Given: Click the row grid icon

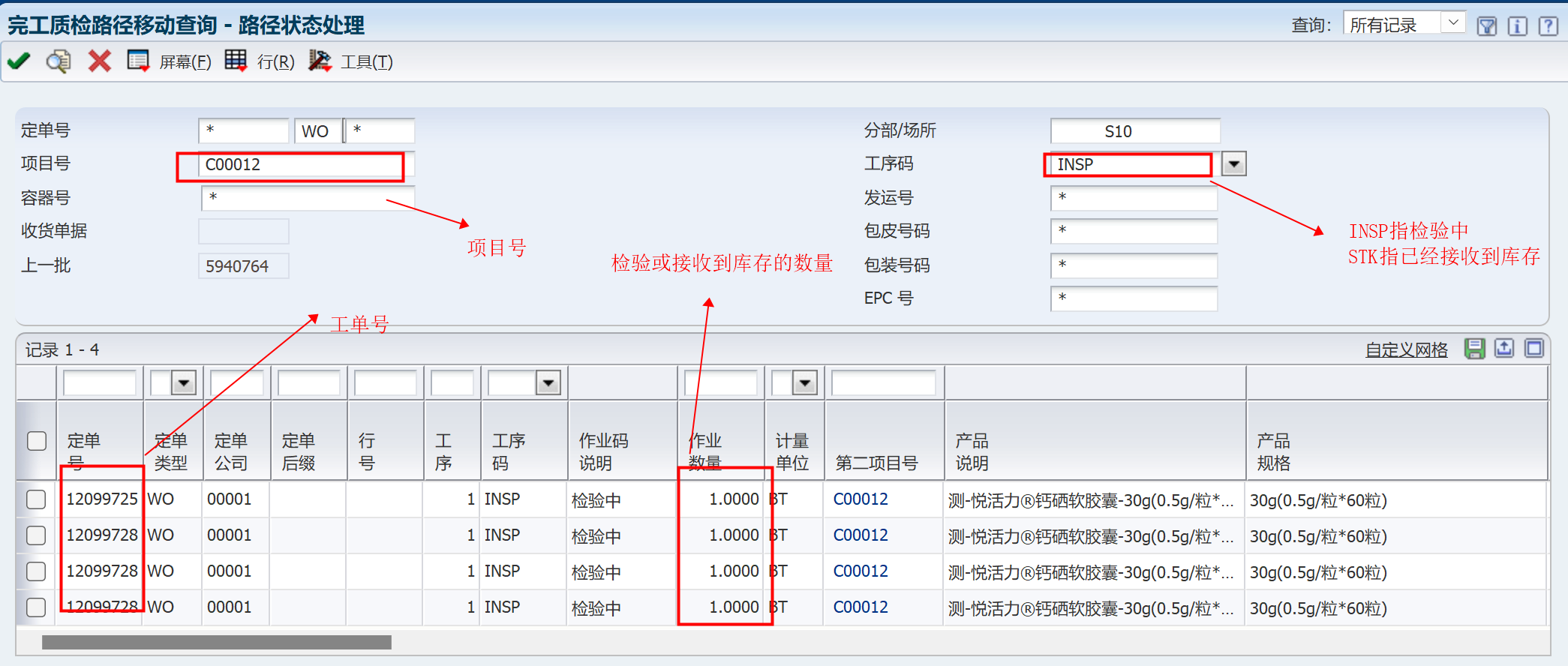Looking at the screenshot, I should click(236, 61).
